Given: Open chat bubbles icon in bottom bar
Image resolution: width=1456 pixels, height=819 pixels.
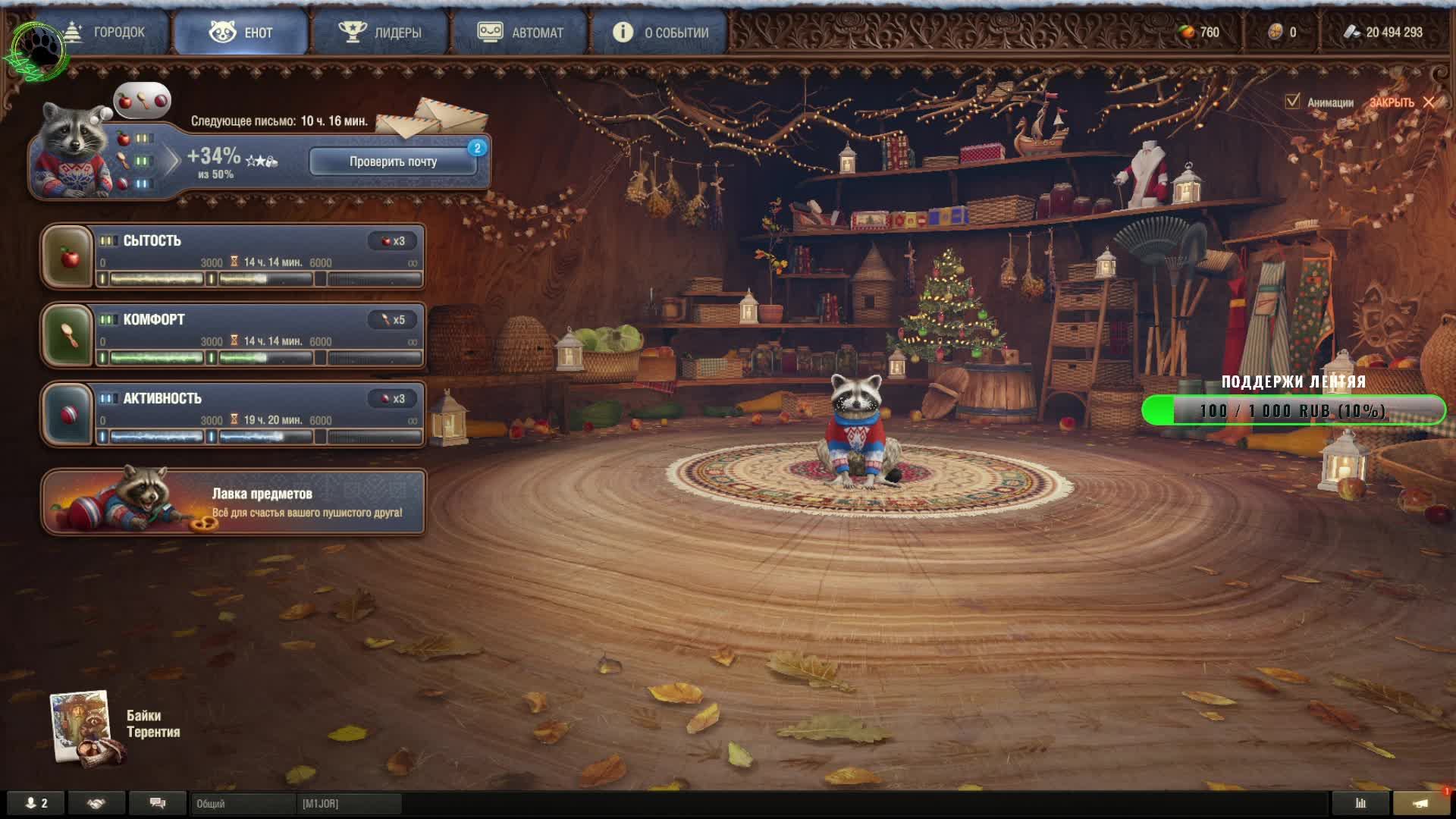Looking at the screenshot, I should (x=158, y=803).
